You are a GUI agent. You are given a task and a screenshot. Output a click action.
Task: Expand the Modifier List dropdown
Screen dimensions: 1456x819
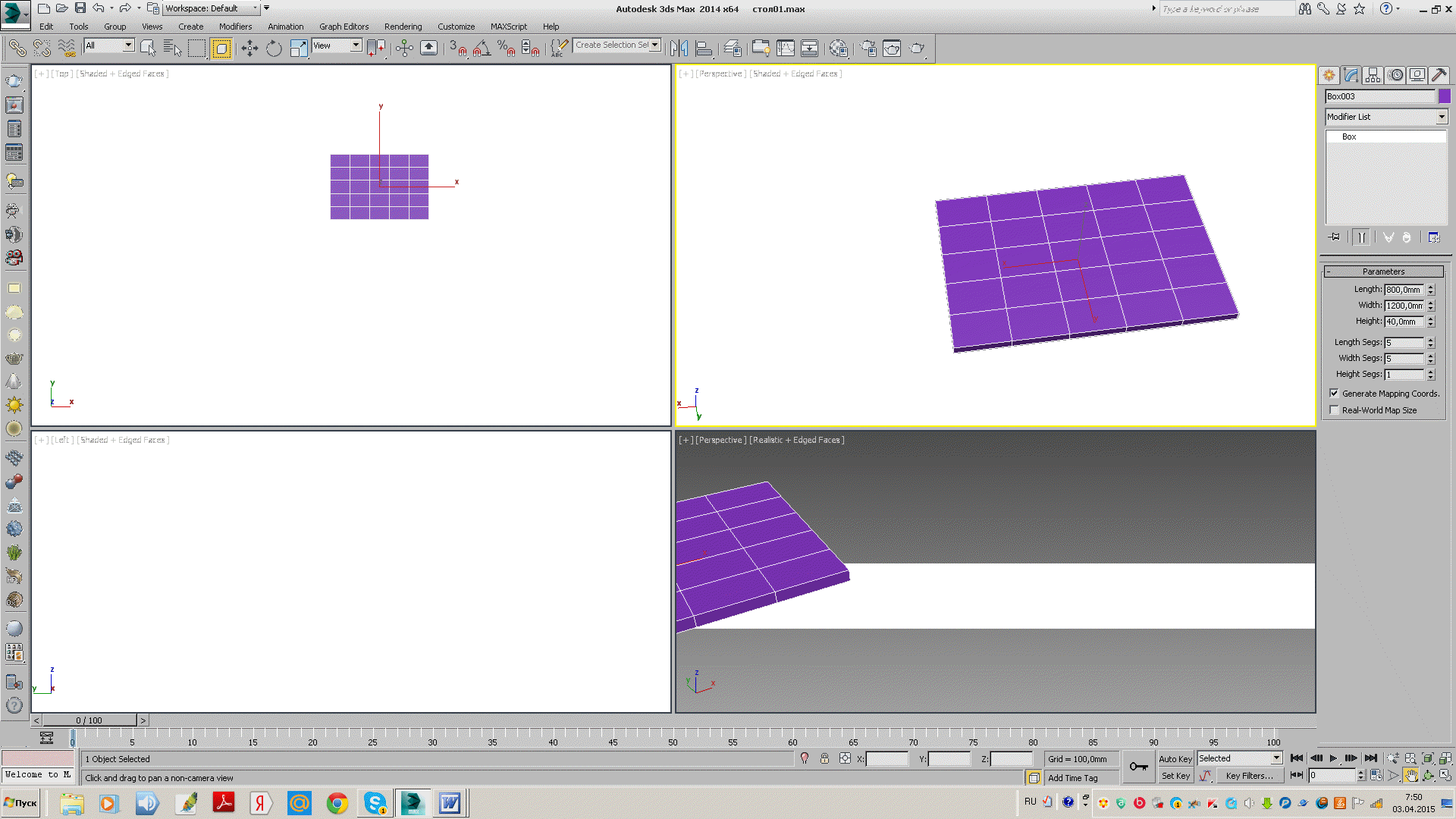point(1441,117)
